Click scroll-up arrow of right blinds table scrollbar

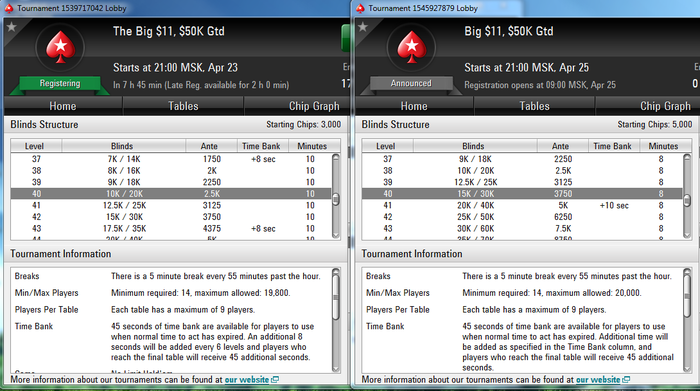pos(687,157)
